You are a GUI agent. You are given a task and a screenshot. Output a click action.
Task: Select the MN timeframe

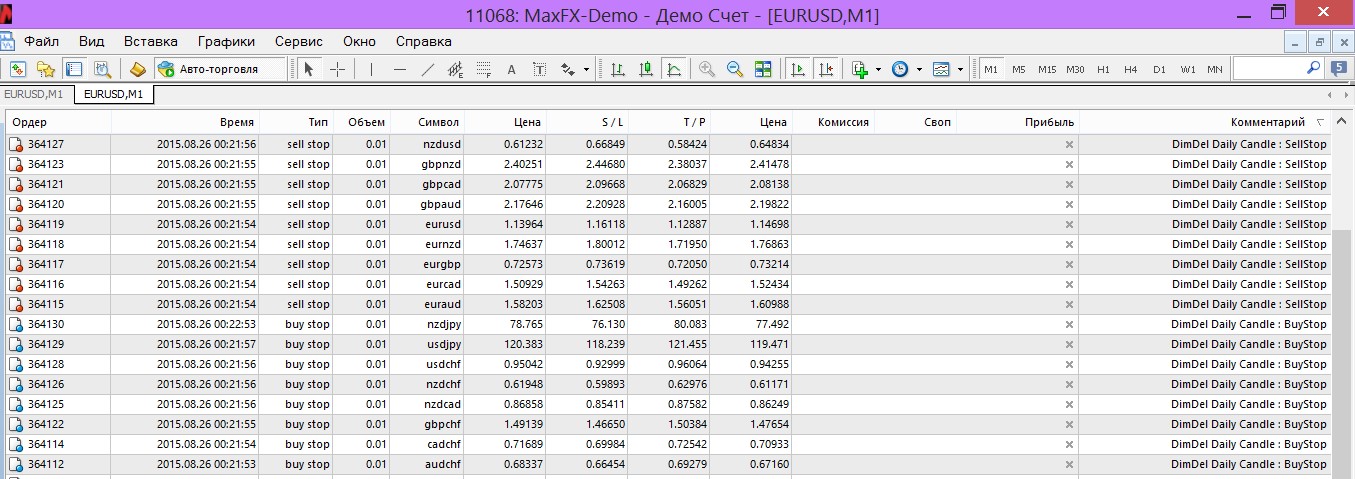1214,69
